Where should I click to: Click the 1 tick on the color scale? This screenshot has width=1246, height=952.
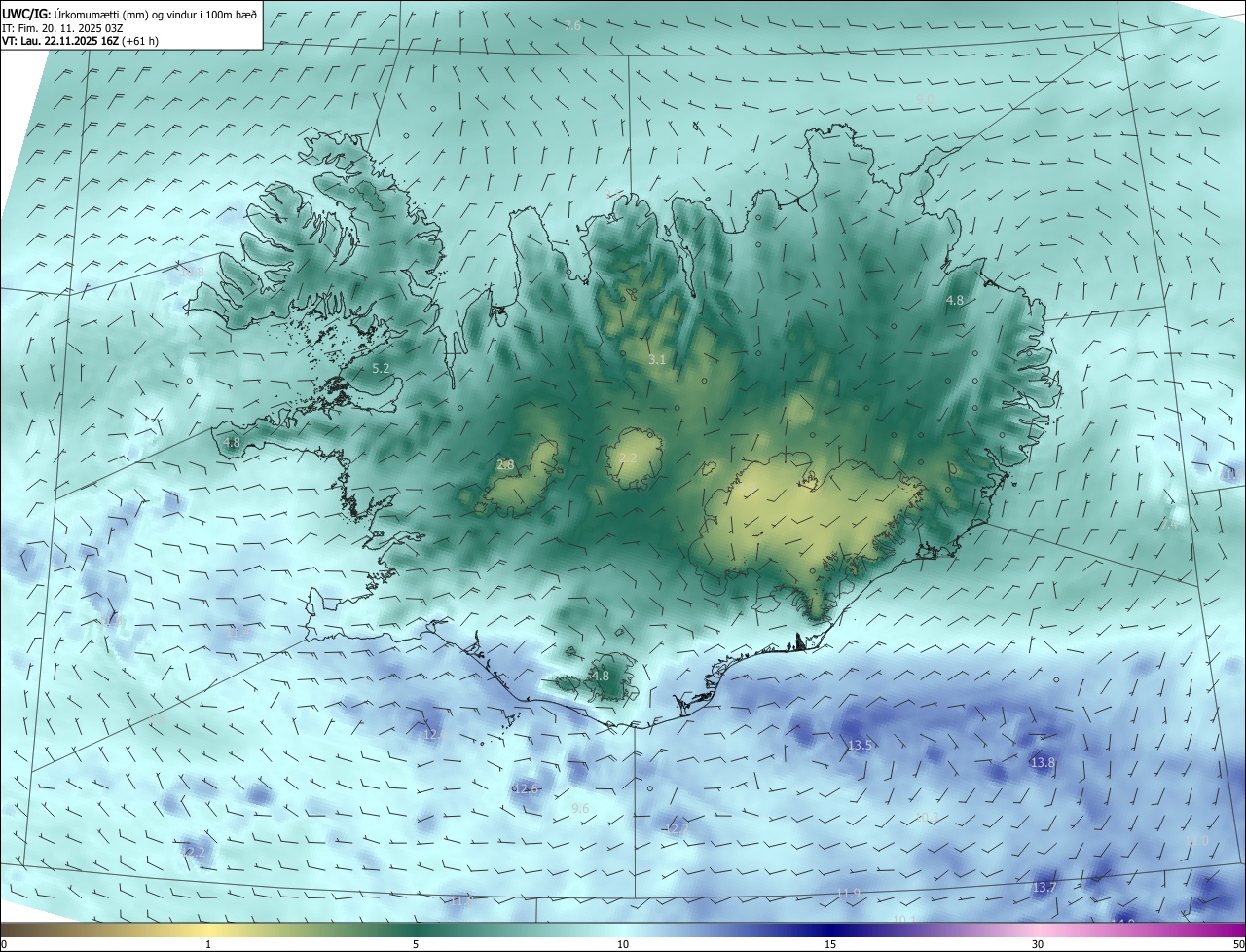pos(208,944)
